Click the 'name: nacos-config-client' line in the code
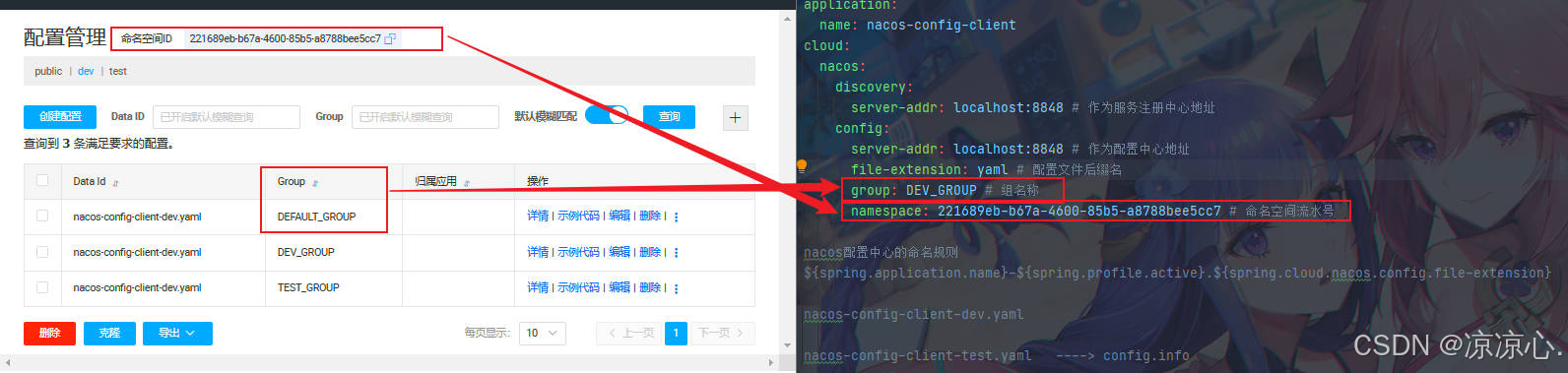 tap(917, 25)
